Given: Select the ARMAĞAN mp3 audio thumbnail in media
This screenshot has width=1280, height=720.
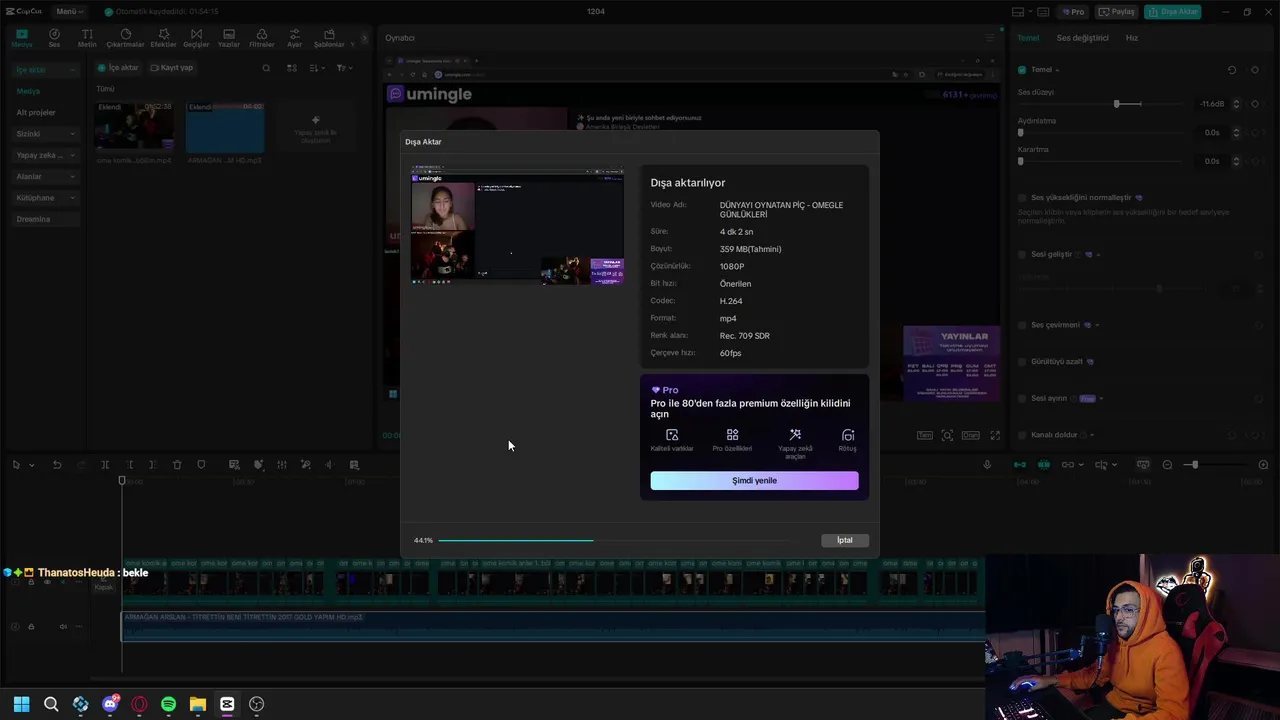Looking at the screenshot, I should tap(225, 126).
